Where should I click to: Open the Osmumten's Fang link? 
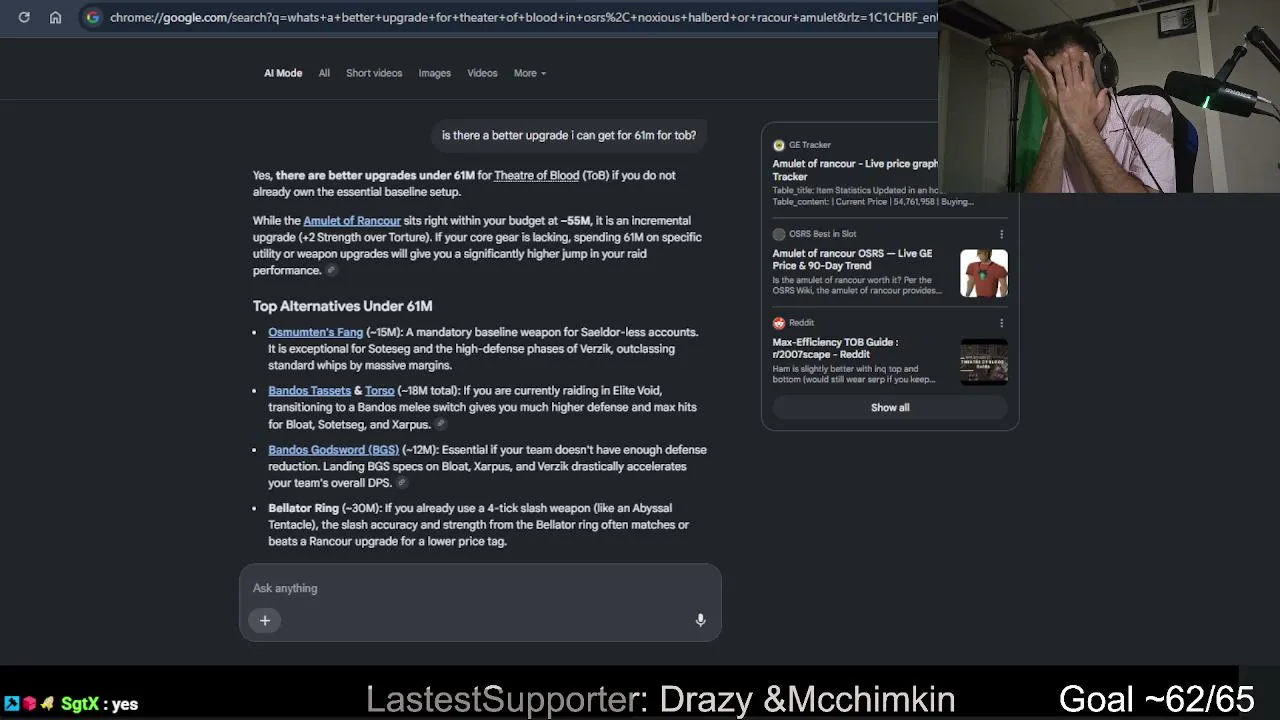315,332
